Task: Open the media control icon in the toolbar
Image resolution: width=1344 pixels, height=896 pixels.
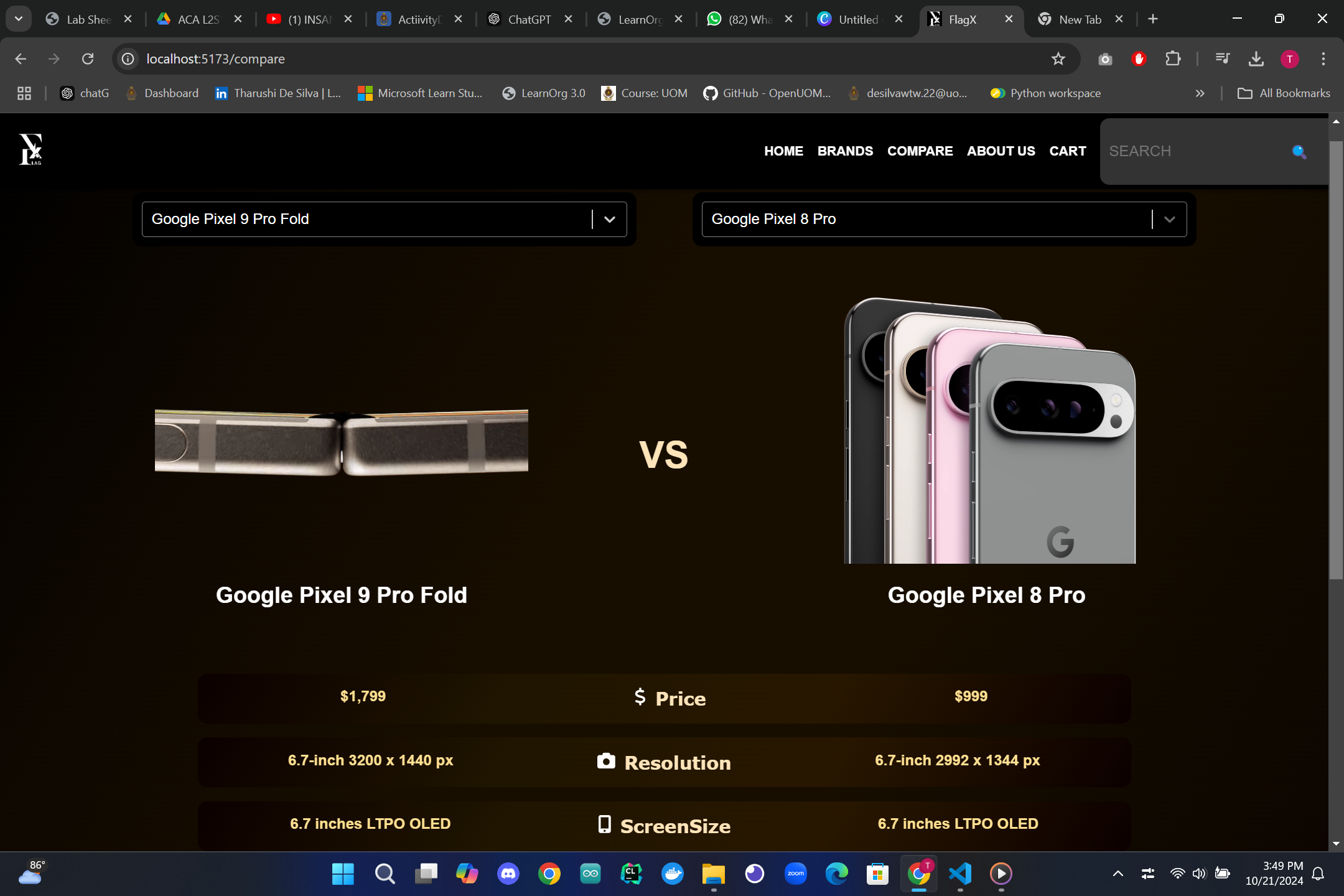Action: 1222,58
